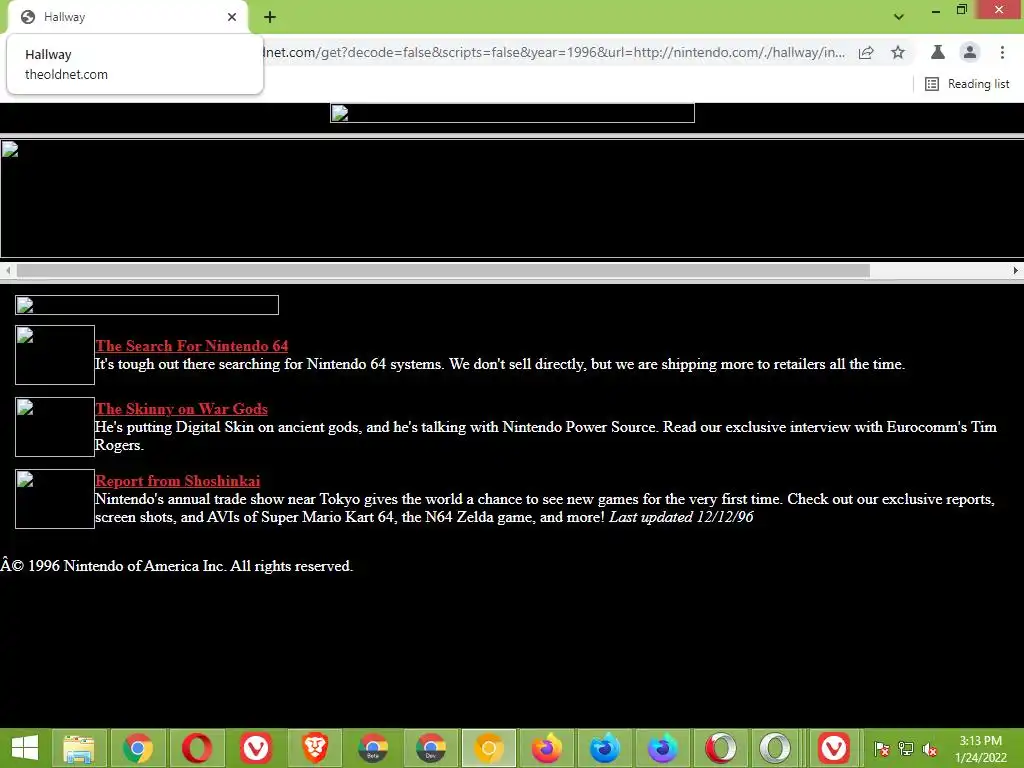Open the Opera Beta taskbar icon
This screenshot has height=768, width=1024.
720,748
